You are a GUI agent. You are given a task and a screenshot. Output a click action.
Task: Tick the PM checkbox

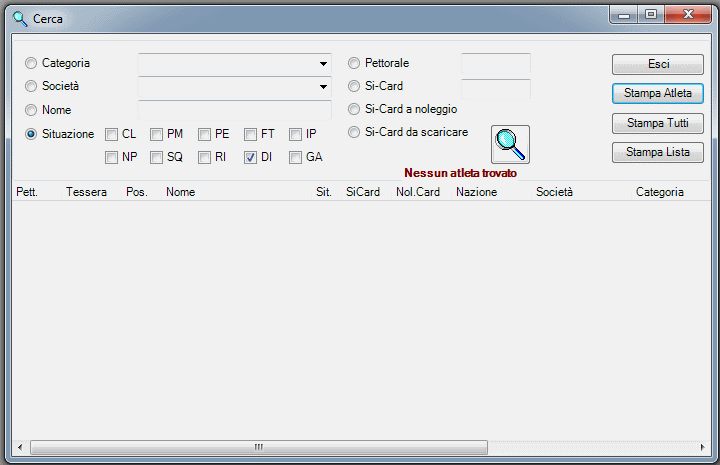click(x=156, y=134)
